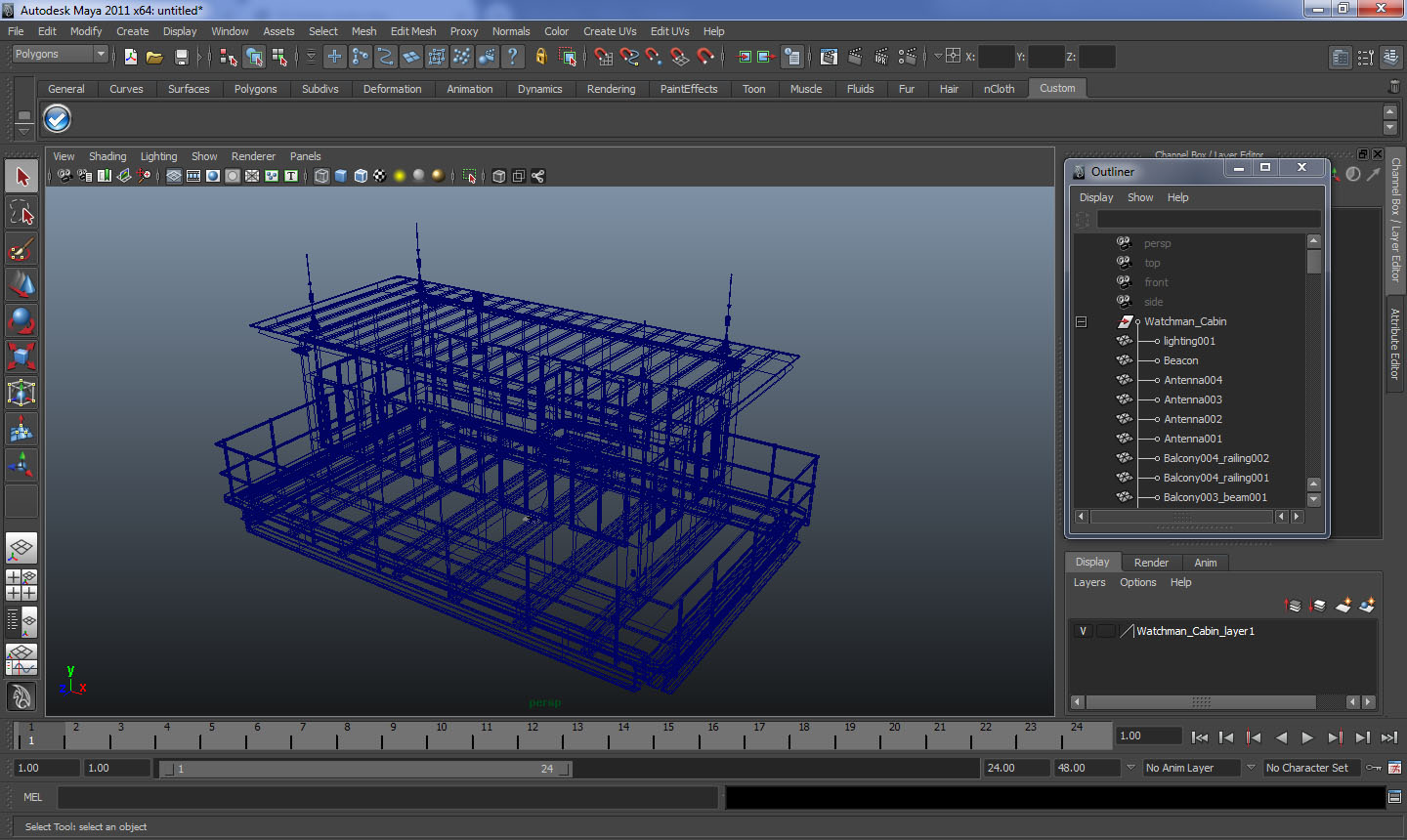This screenshot has height=840, width=1407.
Task: Open the Polygons menu set dropdown
Action: (x=59, y=55)
